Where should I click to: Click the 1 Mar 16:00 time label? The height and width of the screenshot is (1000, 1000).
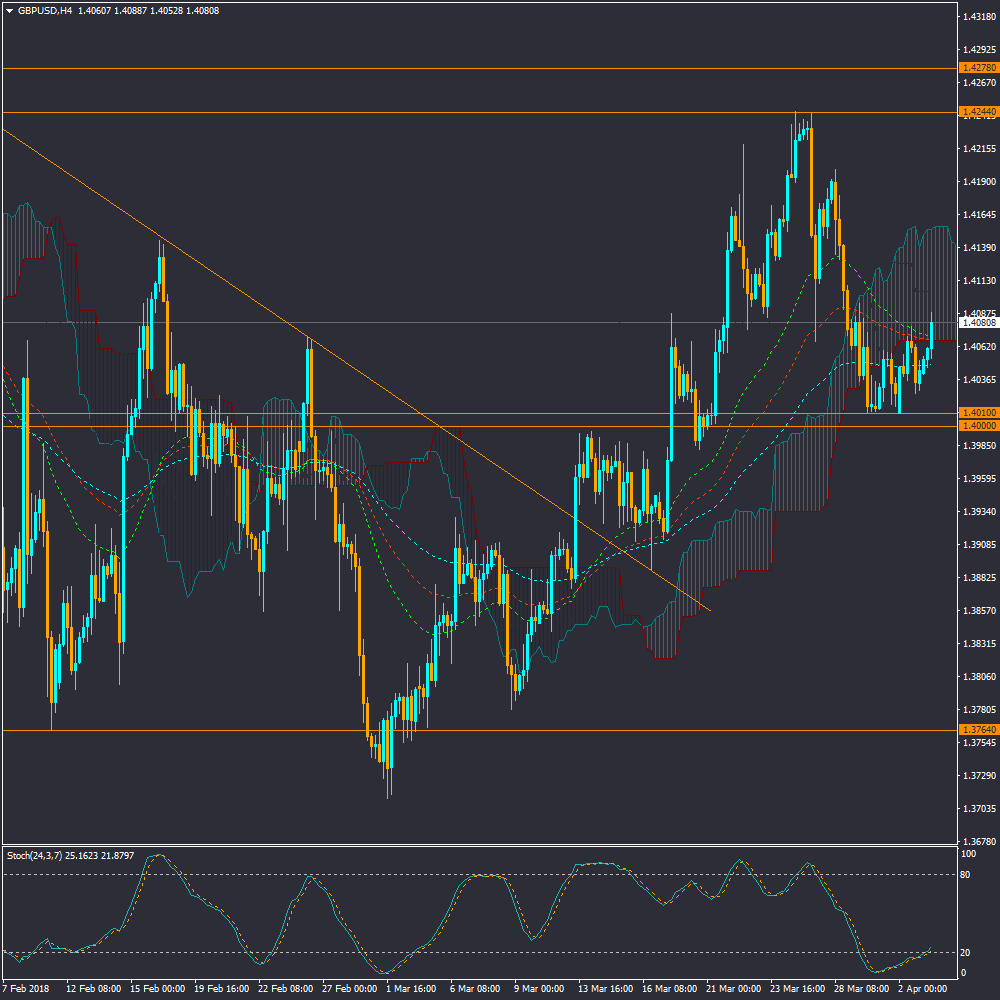tap(410, 989)
